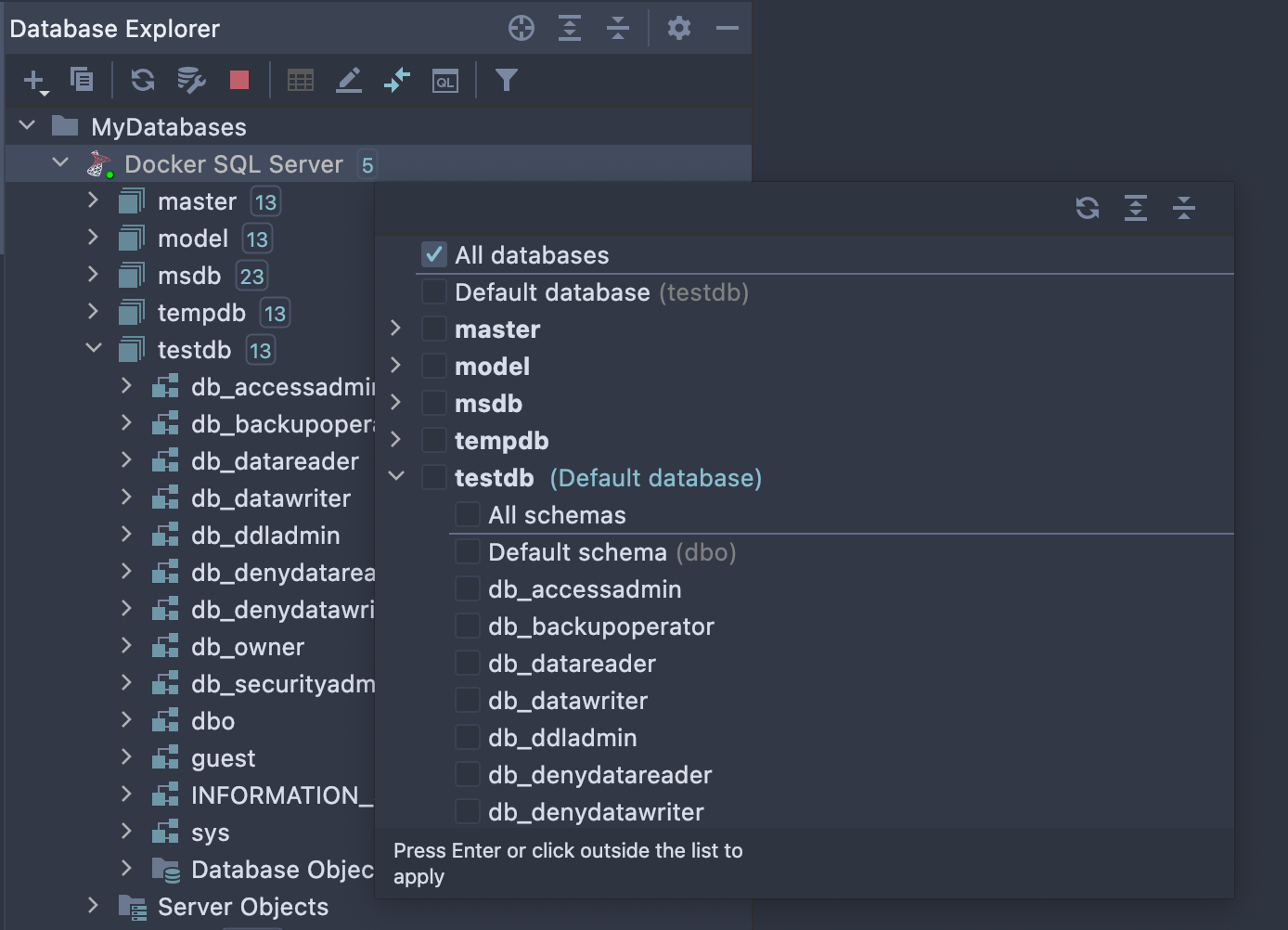The width and height of the screenshot is (1288, 930).
Task: Modify the data source using the pencil icon
Action: pos(349,80)
